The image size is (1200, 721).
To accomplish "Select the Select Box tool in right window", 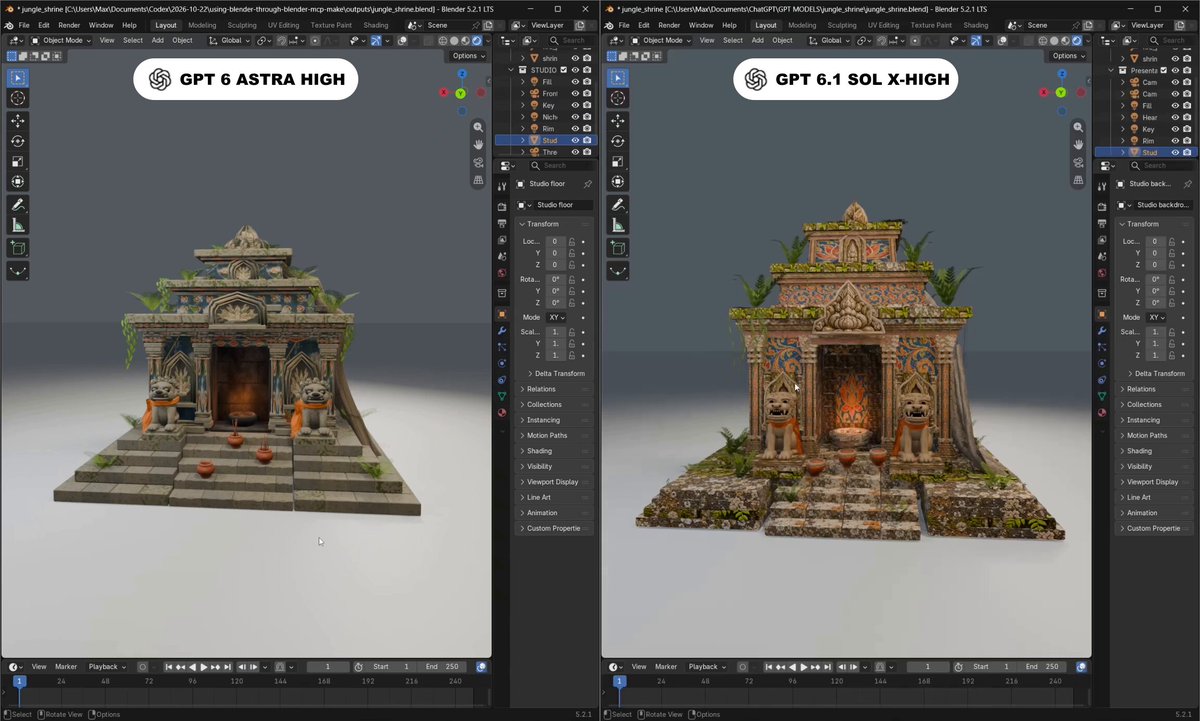I will click(618, 77).
